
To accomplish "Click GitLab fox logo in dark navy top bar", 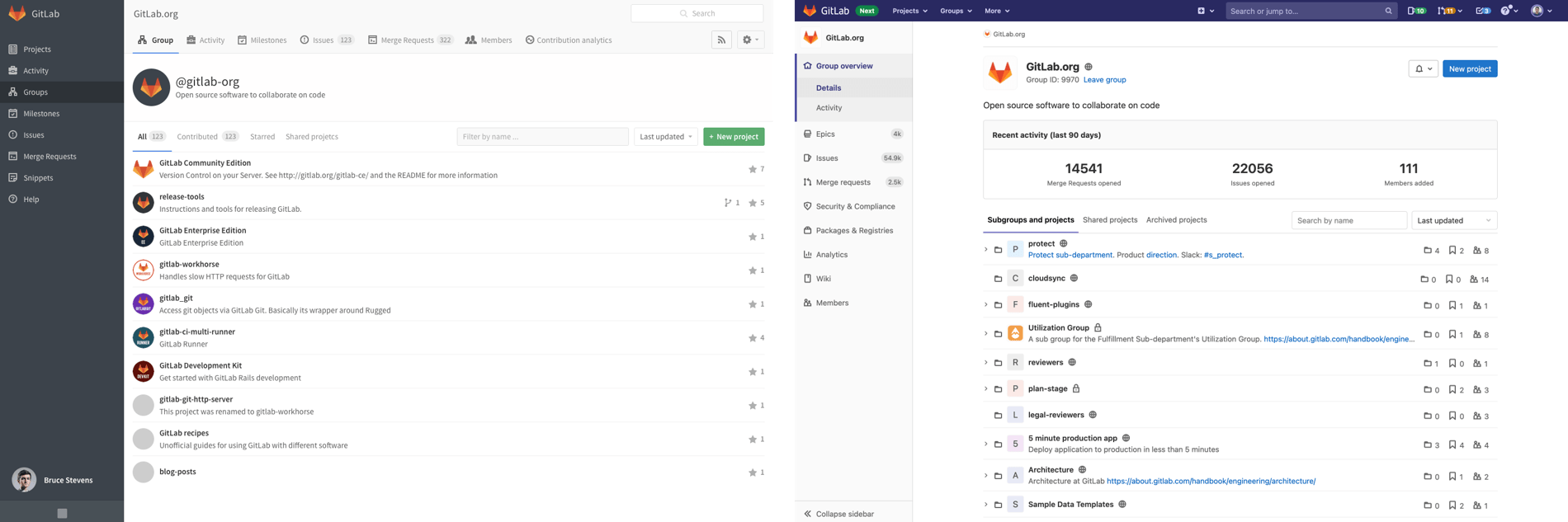I will tap(810, 11).
